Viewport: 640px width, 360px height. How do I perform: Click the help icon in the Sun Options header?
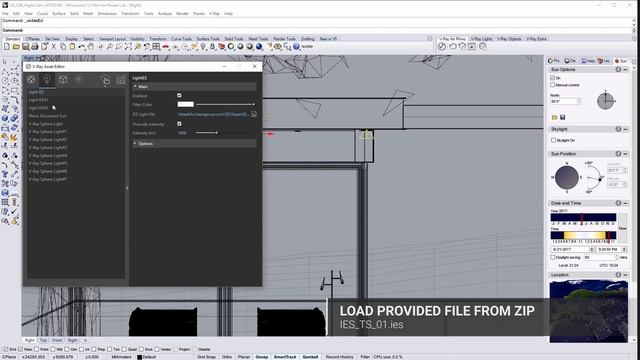(618, 69)
